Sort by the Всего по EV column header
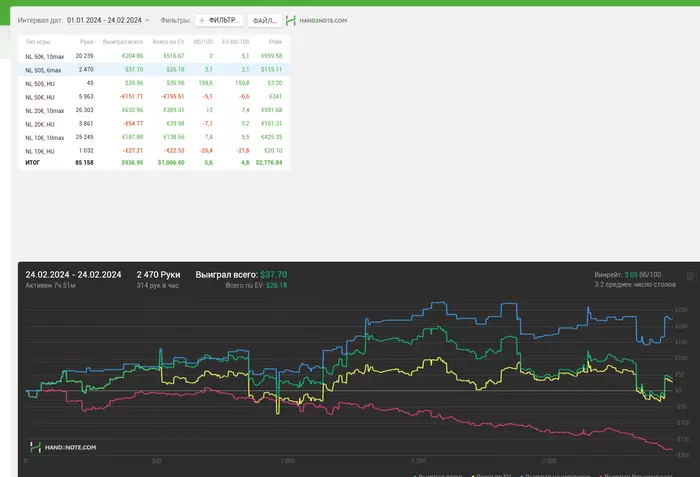The image size is (700, 477). (x=168, y=42)
